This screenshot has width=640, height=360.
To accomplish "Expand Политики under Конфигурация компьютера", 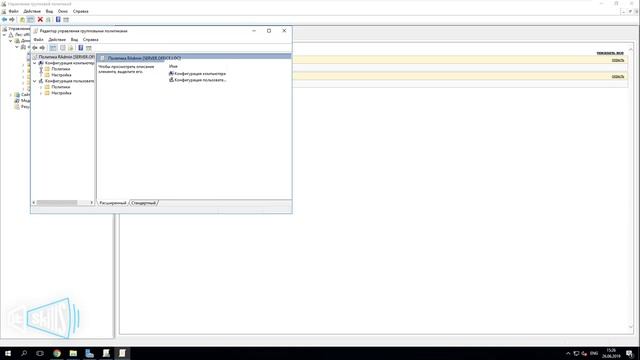I will point(41,69).
